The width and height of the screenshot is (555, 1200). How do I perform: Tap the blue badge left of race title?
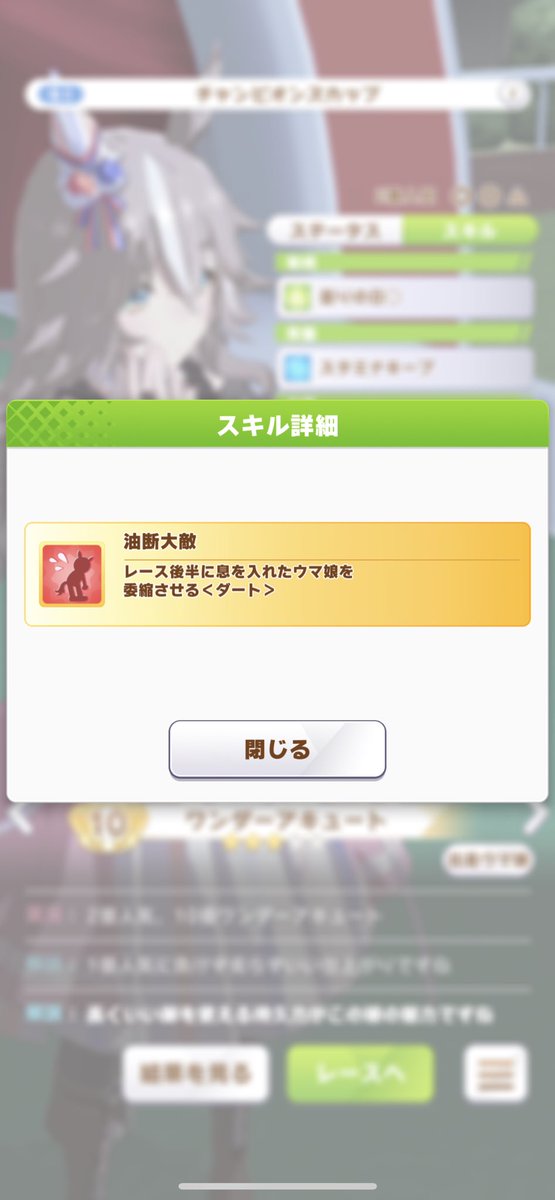click(56, 95)
